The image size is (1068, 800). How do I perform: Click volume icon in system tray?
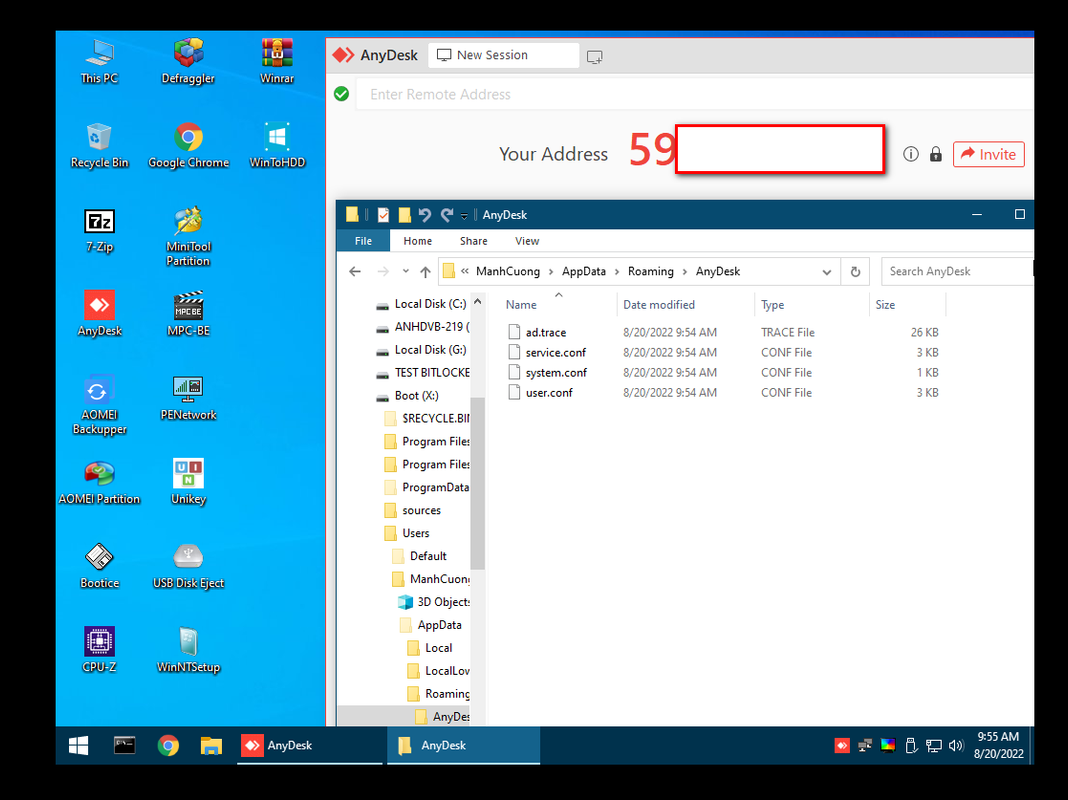(956, 746)
